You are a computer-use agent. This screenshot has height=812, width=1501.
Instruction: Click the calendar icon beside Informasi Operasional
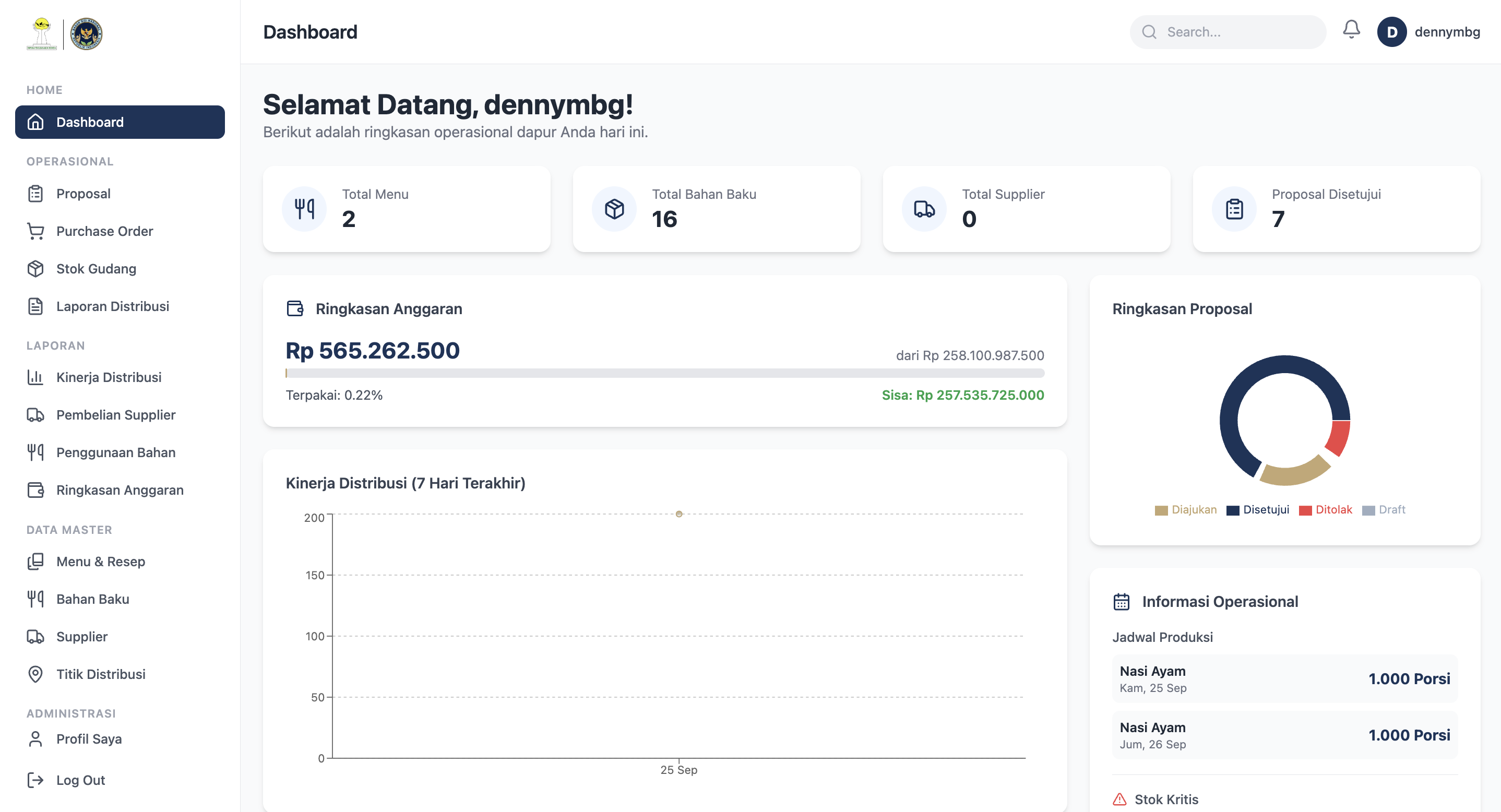pos(1121,601)
